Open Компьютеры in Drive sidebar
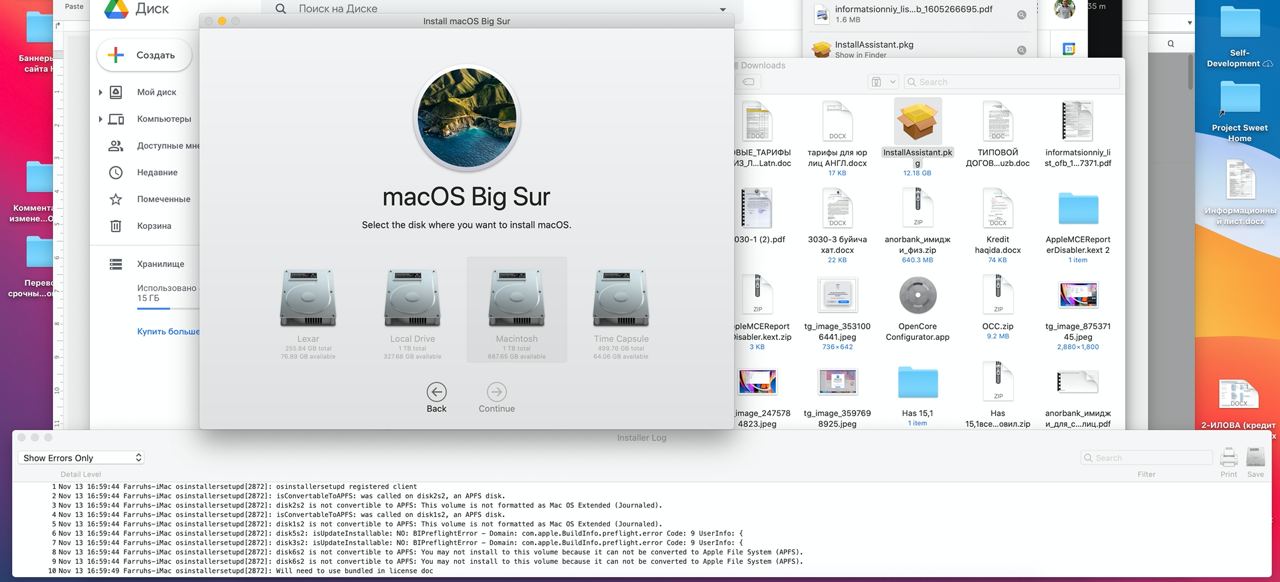This screenshot has height=582, width=1280. click(x=164, y=119)
